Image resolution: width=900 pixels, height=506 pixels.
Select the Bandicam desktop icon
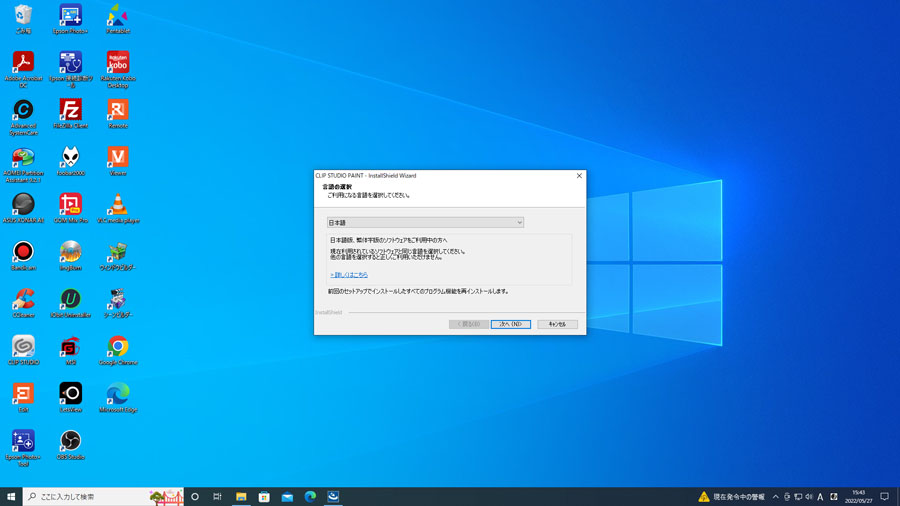point(23,255)
